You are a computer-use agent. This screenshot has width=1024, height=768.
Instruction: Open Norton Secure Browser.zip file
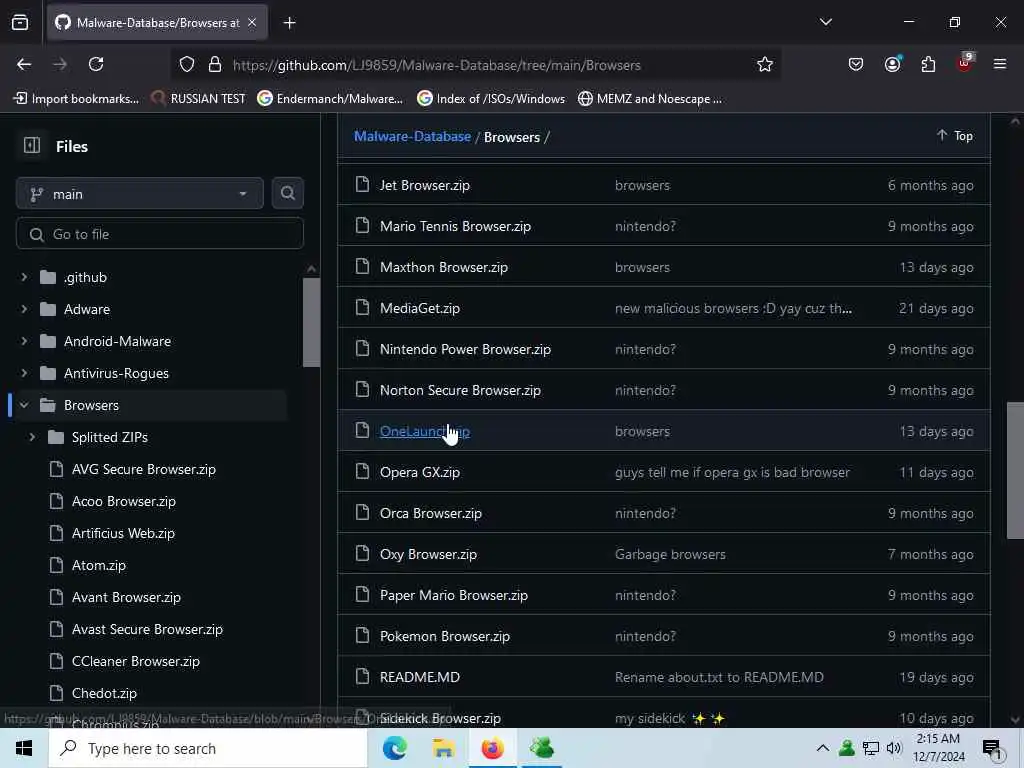460,390
